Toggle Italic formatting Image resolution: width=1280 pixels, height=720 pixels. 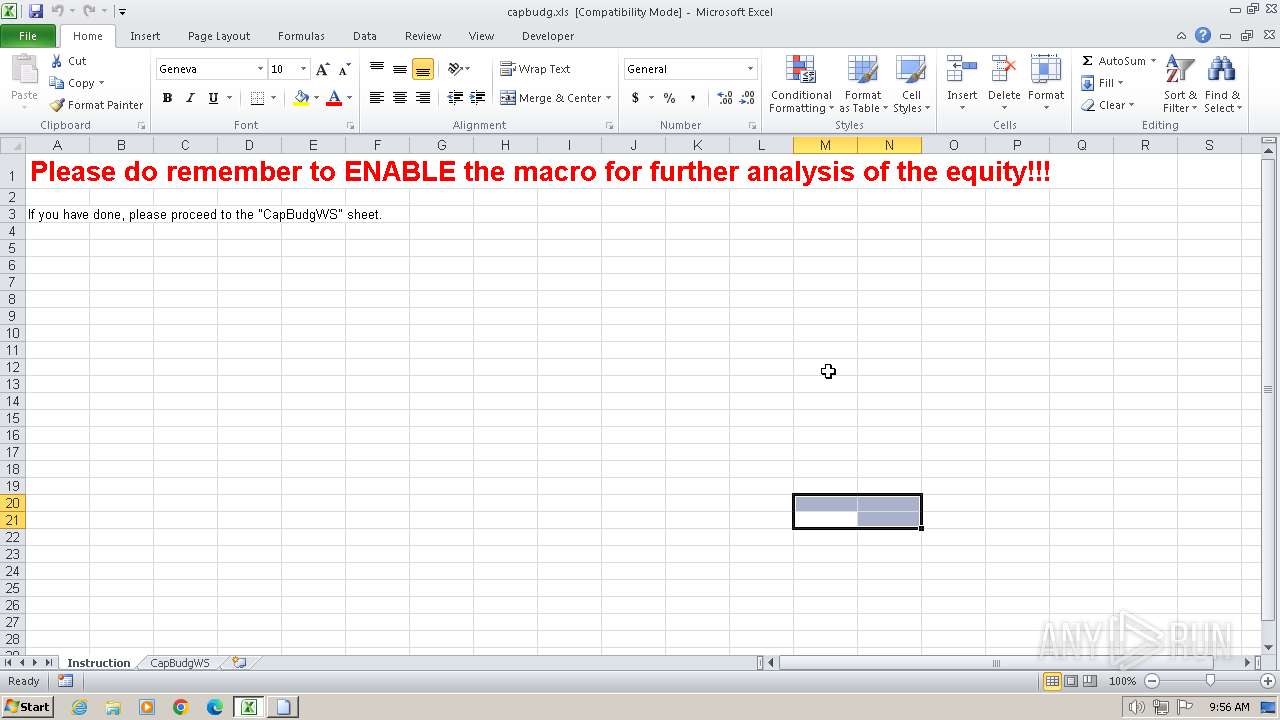190,98
